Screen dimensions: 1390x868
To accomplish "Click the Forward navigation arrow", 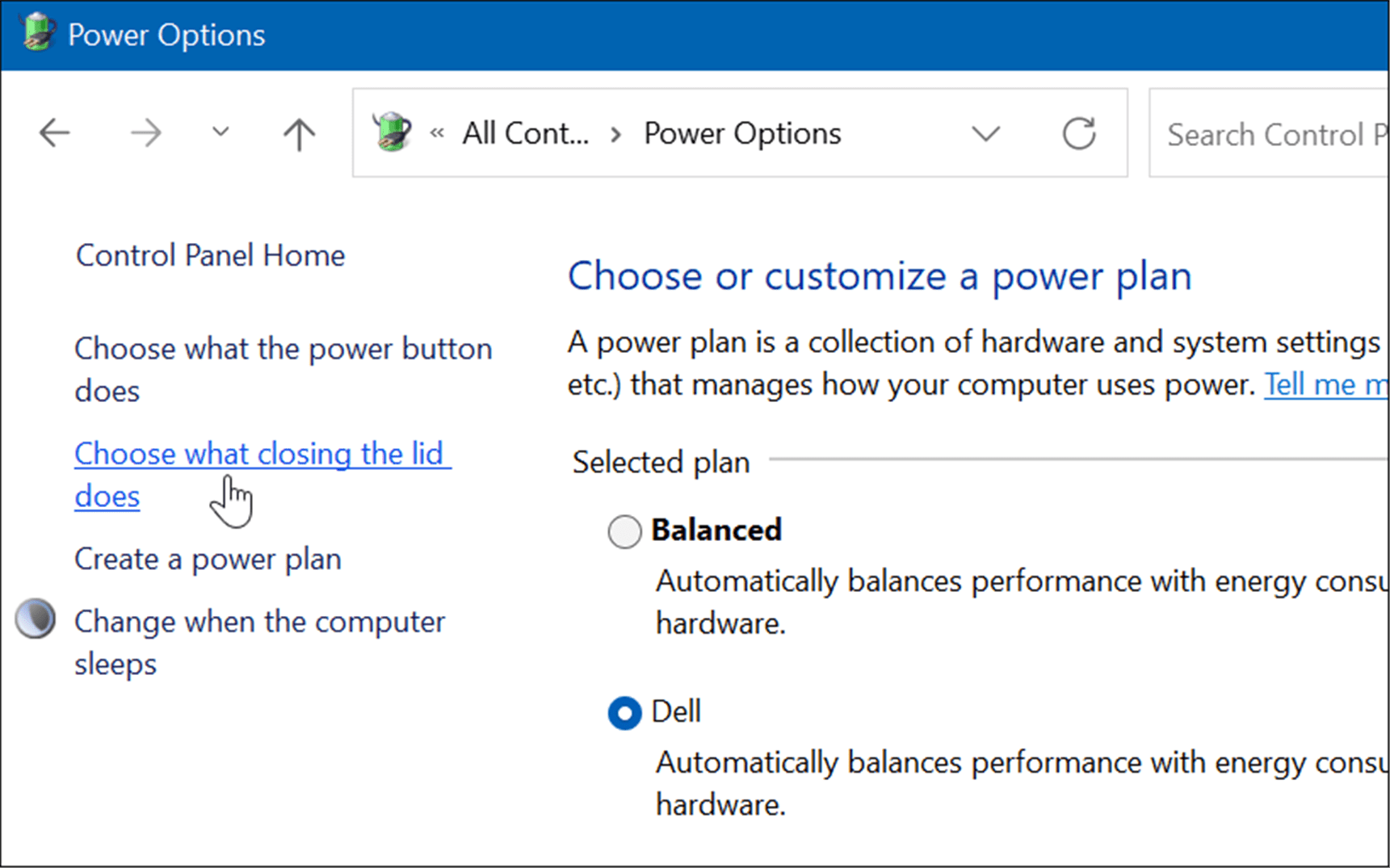I will 146,133.
